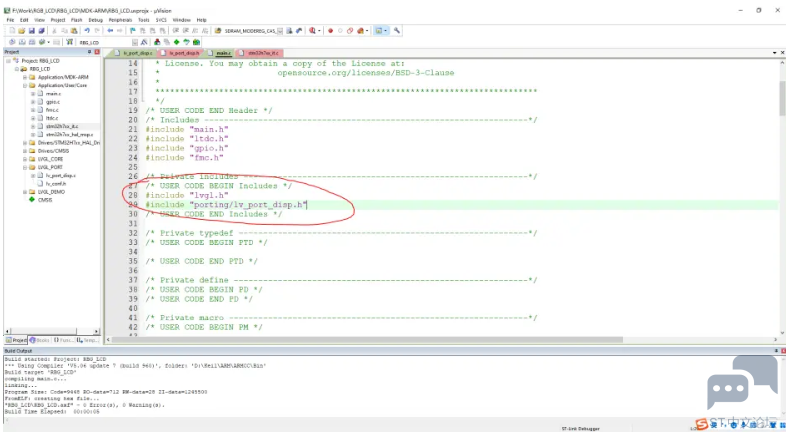Image resolution: width=786 pixels, height=438 pixels.
Task: Click the line 21 #include "main.h" text
Action: pyautogui.click(x=186, y=129)
